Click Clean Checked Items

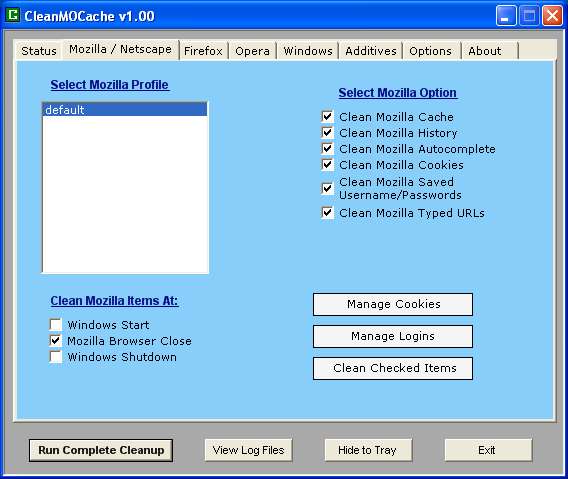tap(393, 368)
